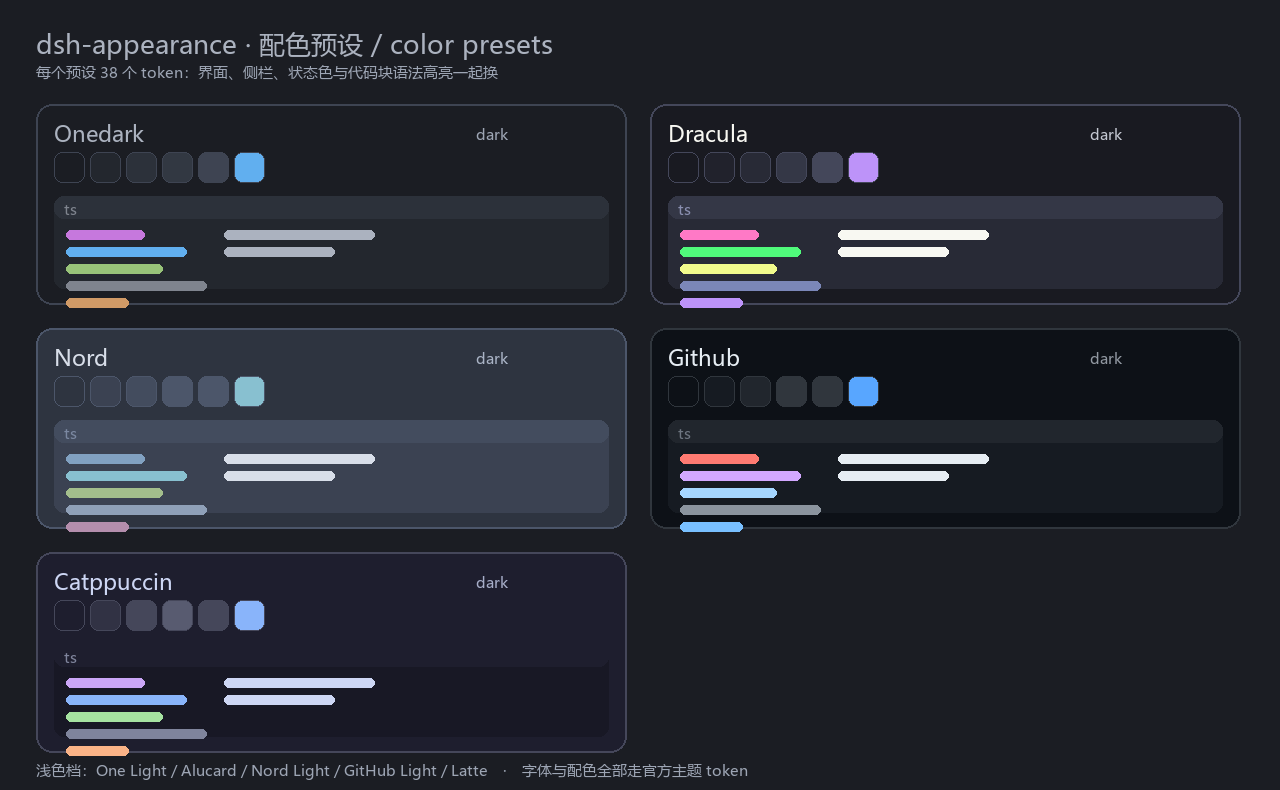Click the ts code tab in Dracula preview
This screenshot has width=1280, height=790.
coord(945,208)
